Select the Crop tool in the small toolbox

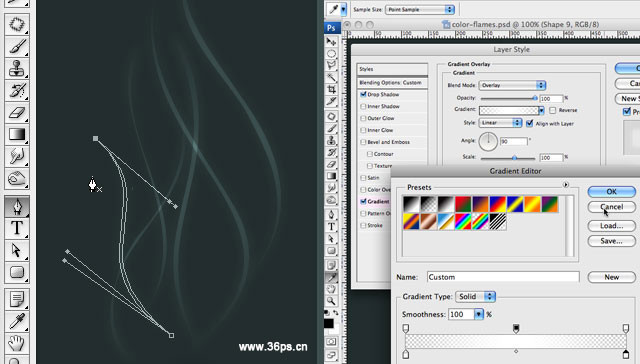point(331,89)
